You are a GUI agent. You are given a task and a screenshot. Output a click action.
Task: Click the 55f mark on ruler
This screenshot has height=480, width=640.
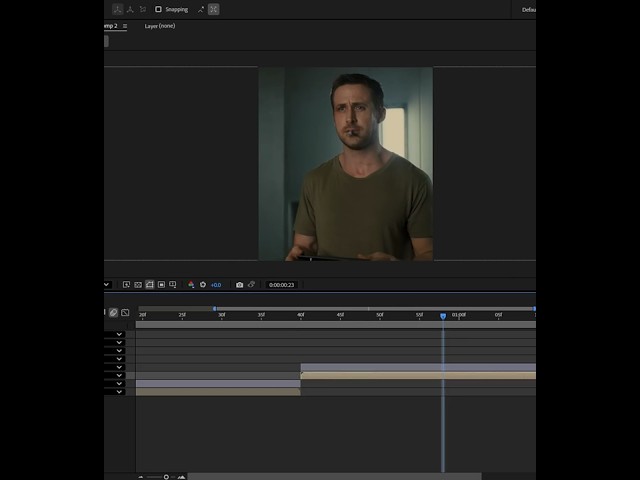[x=419, y=315]
